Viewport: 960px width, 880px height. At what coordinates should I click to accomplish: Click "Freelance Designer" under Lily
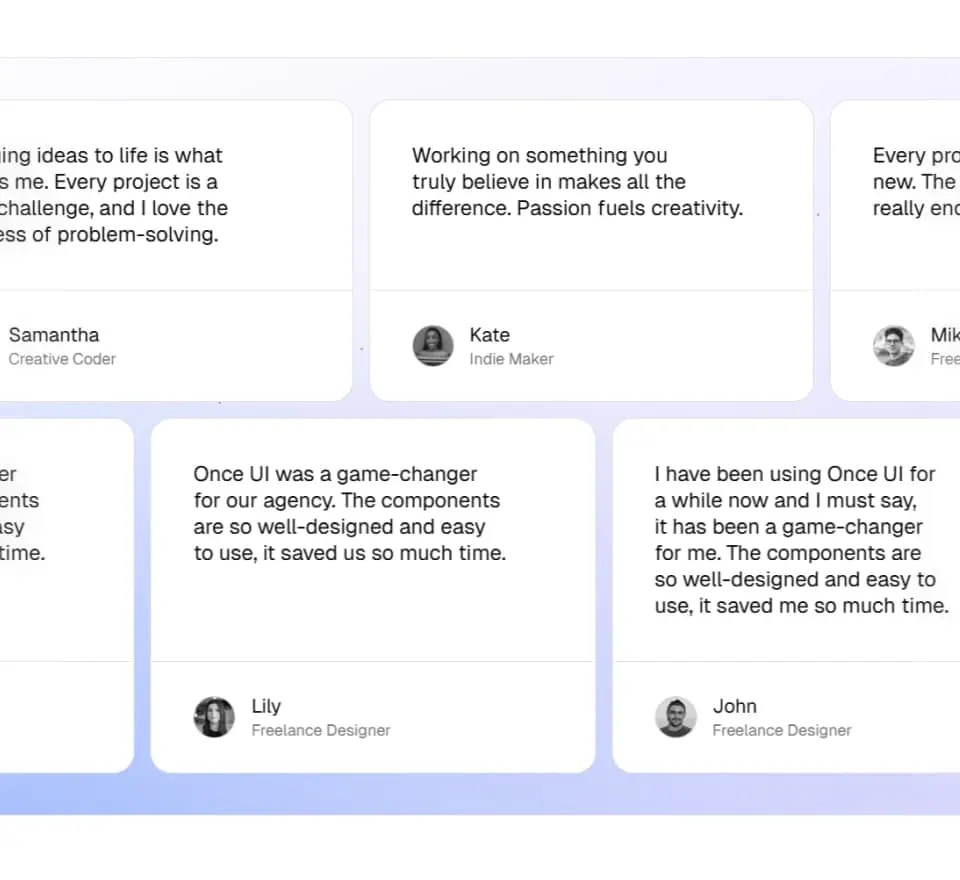(x=321, y=730)
